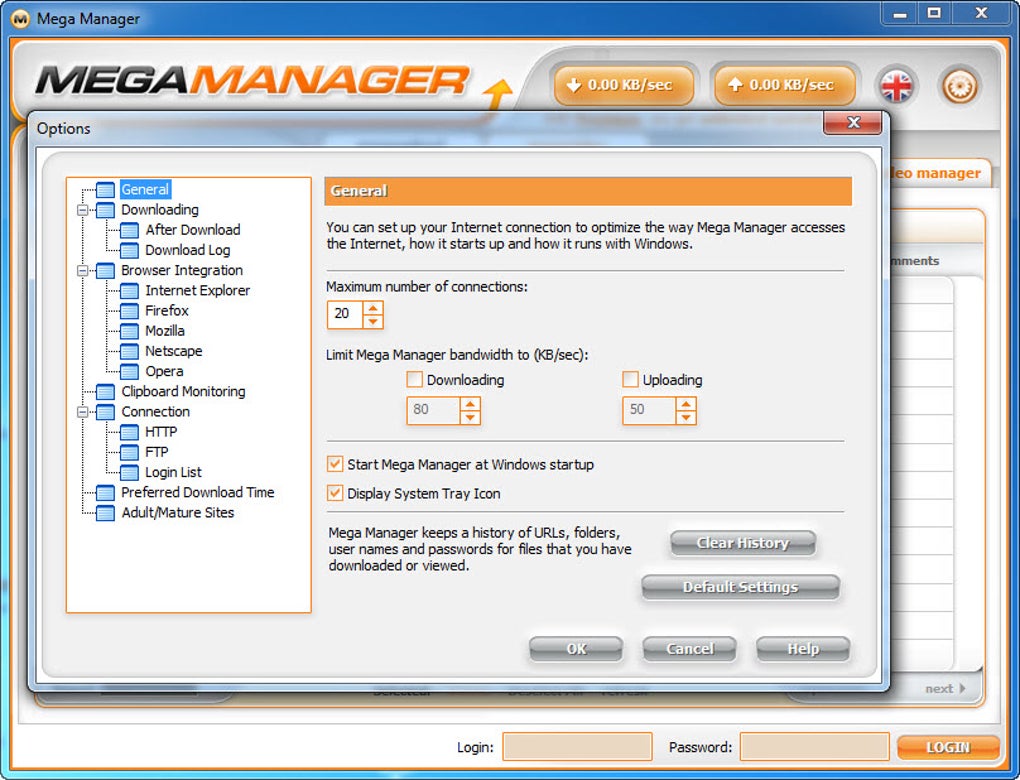Click the Mozilla page icon
The image size is (1020, 780).
[x=129, y=331]
